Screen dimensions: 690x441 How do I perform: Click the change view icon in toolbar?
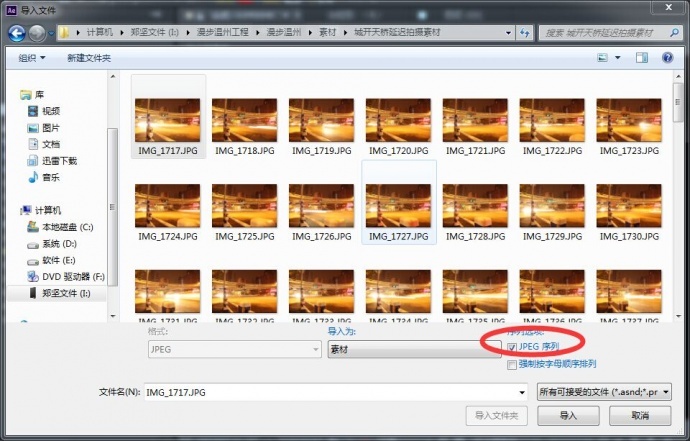[604, 58]
